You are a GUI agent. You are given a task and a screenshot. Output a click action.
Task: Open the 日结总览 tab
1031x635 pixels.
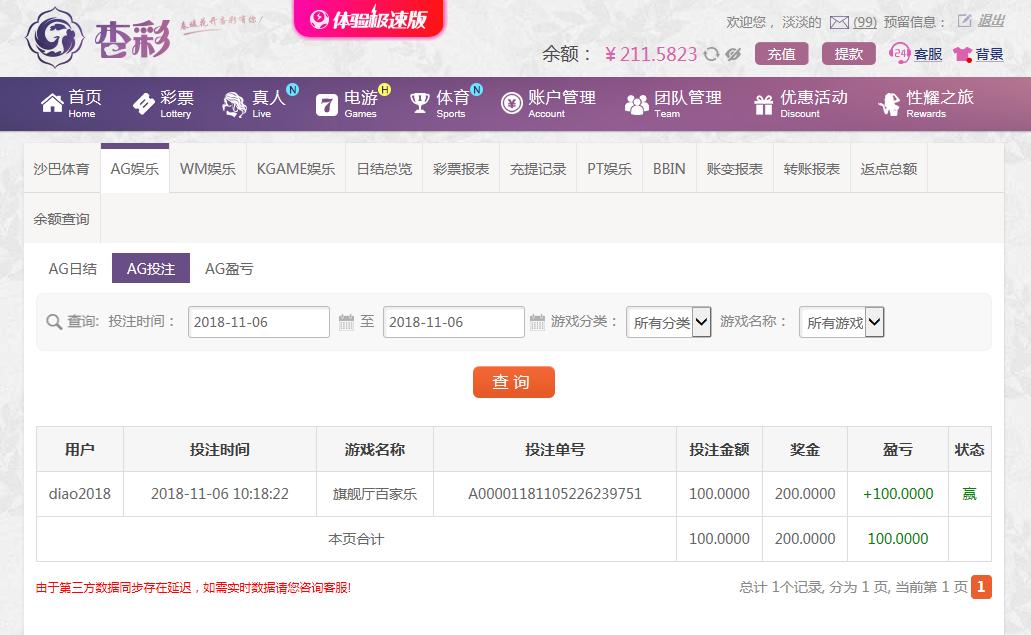[384, 169]
